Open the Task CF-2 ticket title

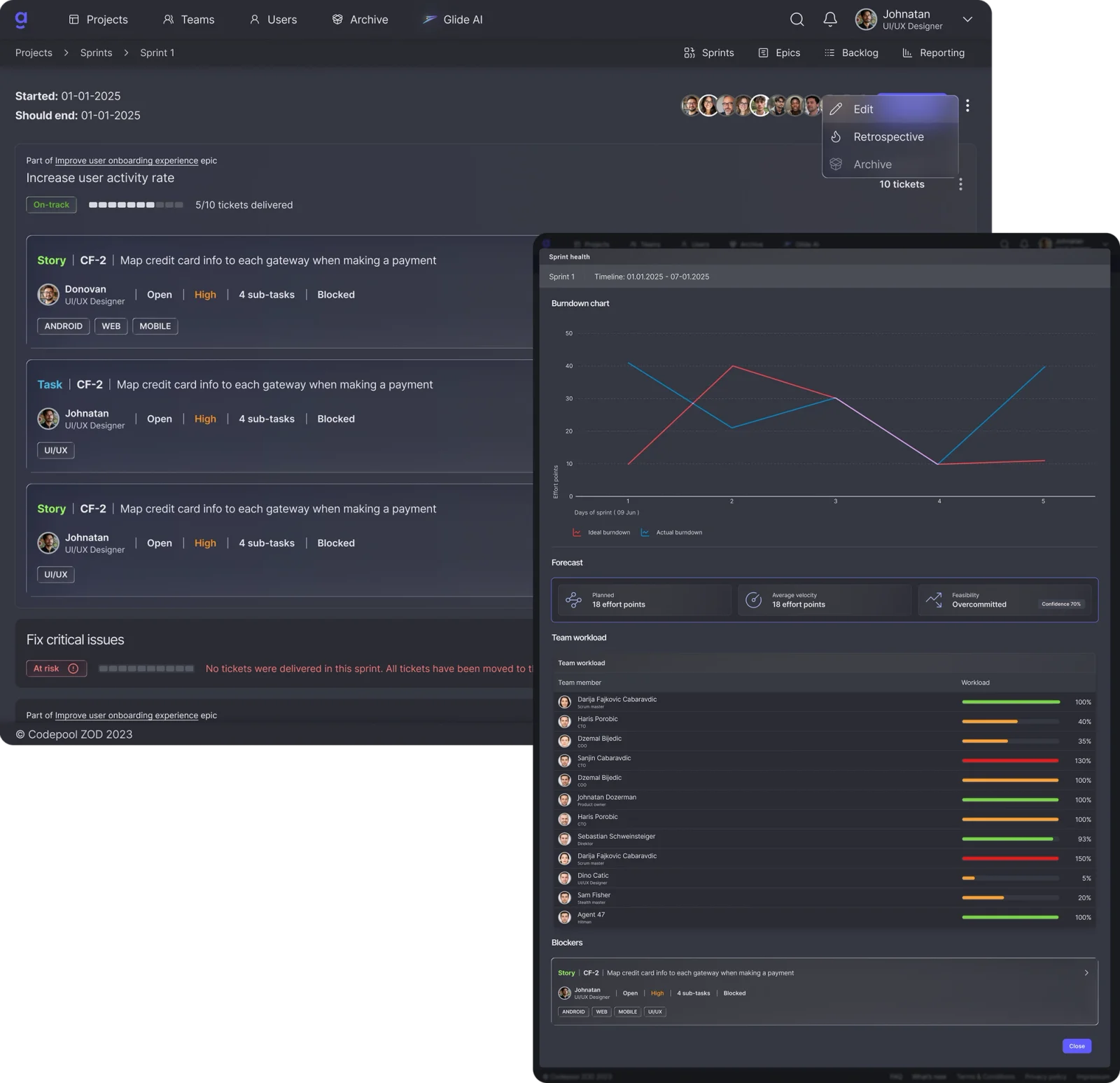click(274, 384)
